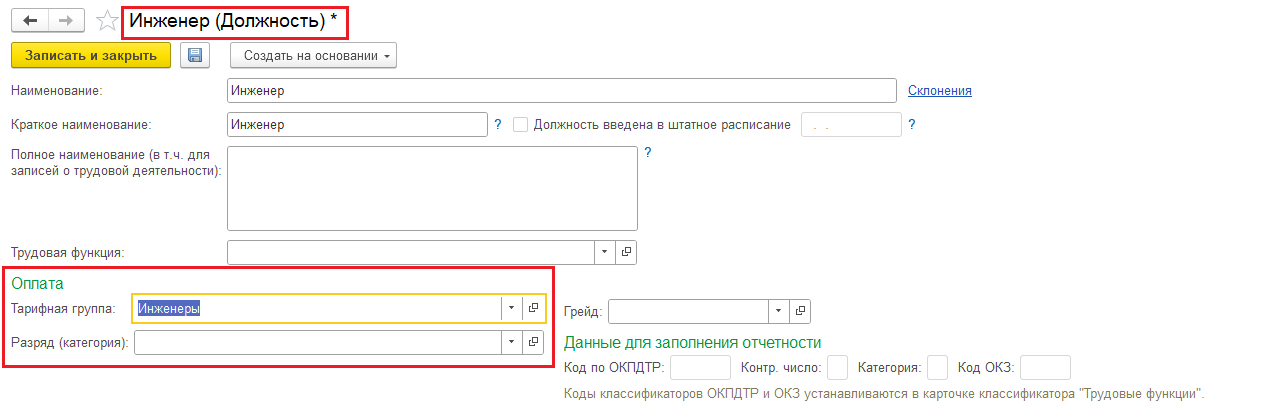This screenshot has height=416, width=1268.
Task: Click the back navigation arrow
Action: 30,20
